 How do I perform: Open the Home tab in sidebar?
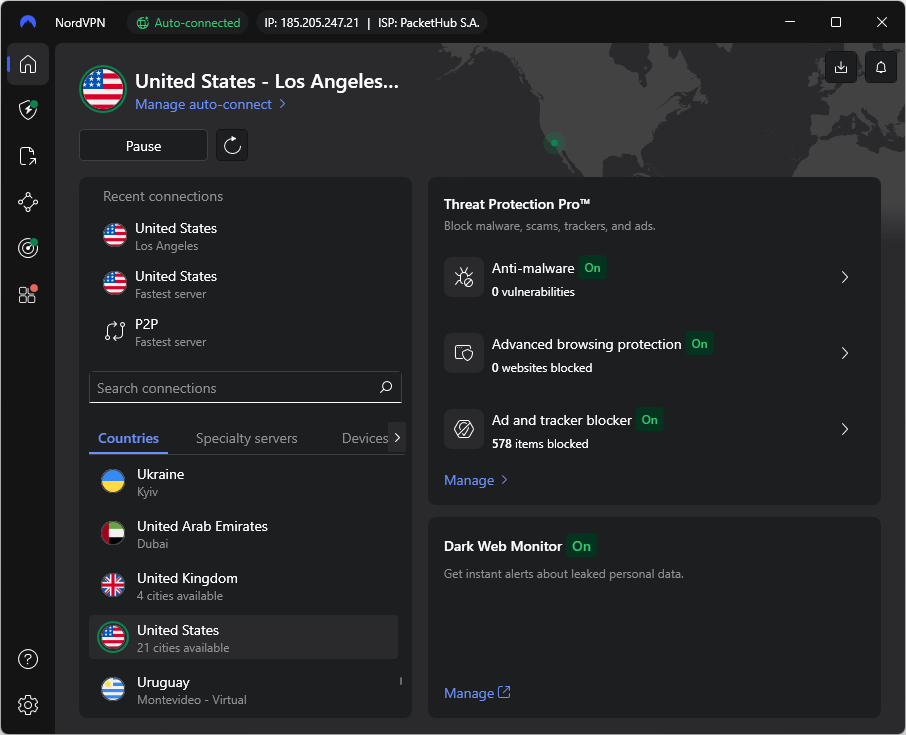(28, 64)
